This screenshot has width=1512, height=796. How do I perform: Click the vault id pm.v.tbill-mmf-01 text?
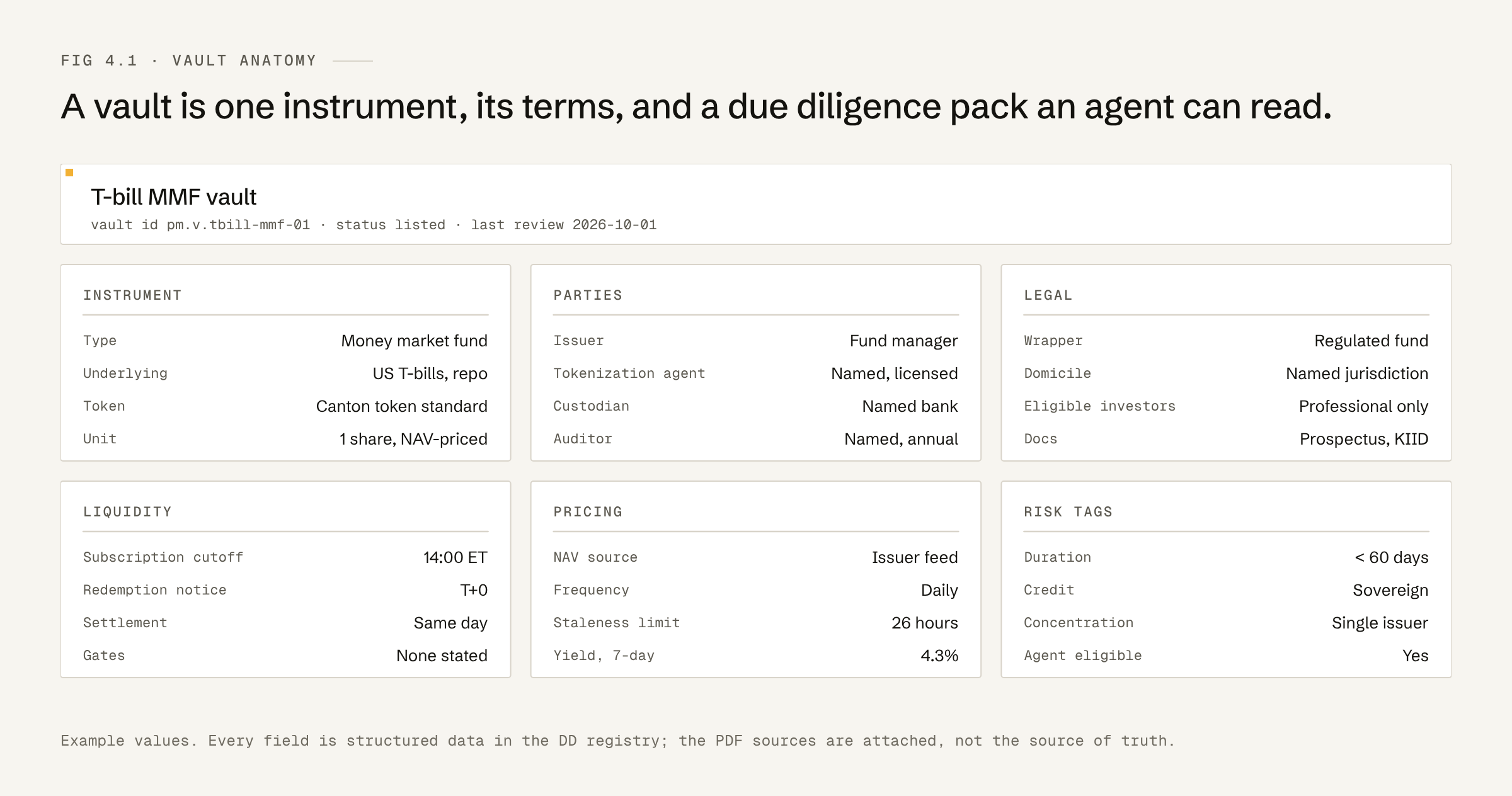click(x=200, y=225)
